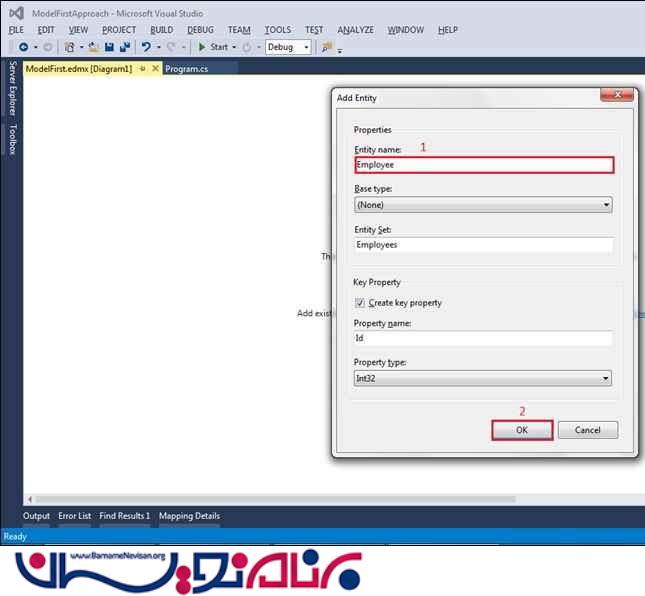This screenshot has width=645, height=596.
Task: Open the BUILD menu
Action: click(x=161, y=30)
